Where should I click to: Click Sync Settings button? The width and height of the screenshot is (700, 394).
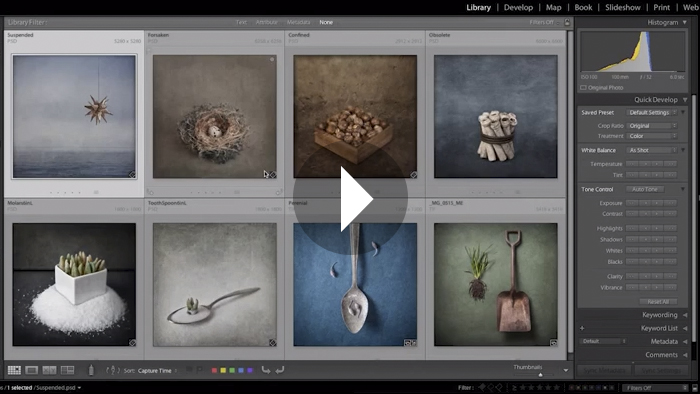point(661,370)
